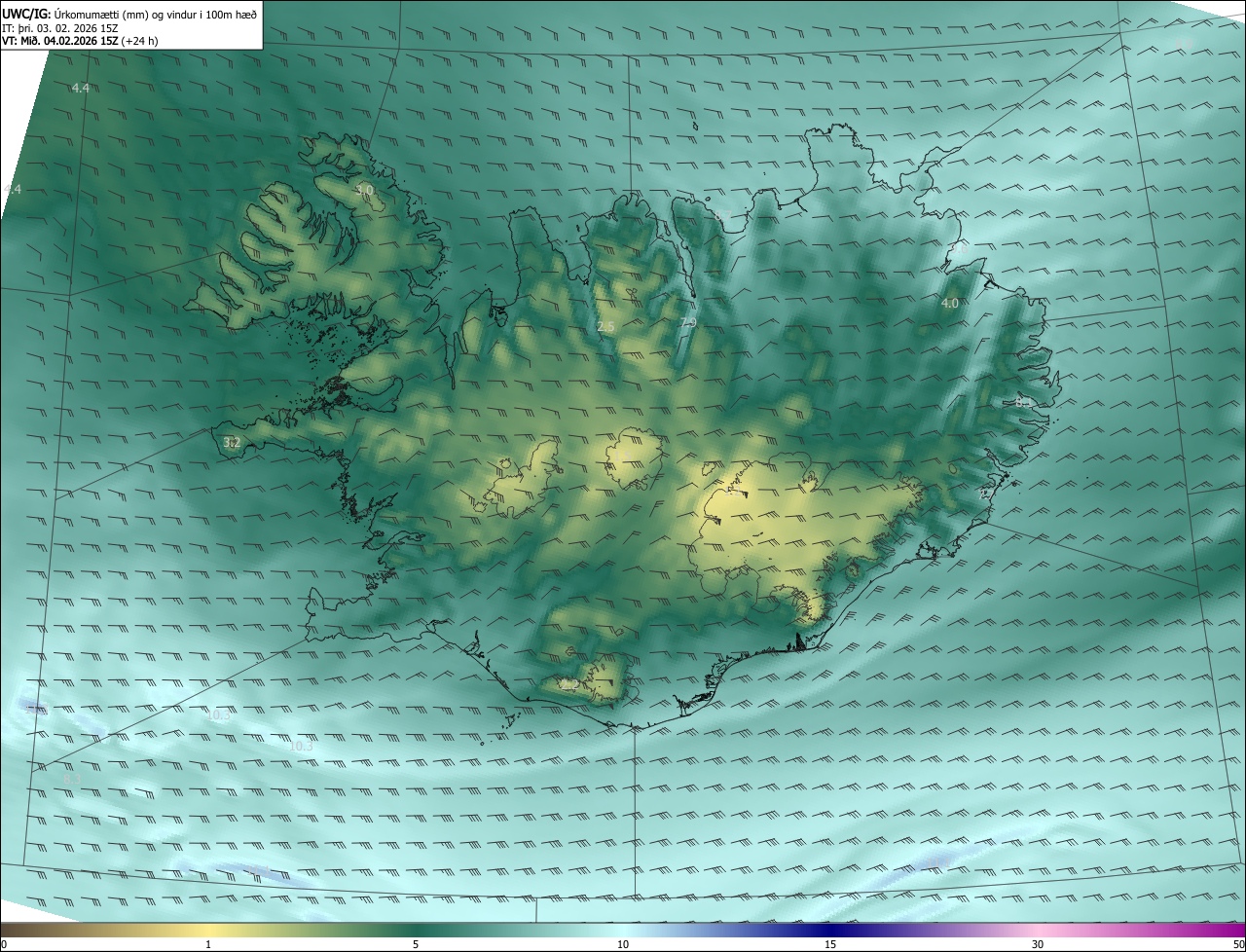The width and height of the screenshot is (1246, 952).
Task: Click the init time line 'IT: þri. 03. 02. 2026 15Z'
Action: [60, 28]
